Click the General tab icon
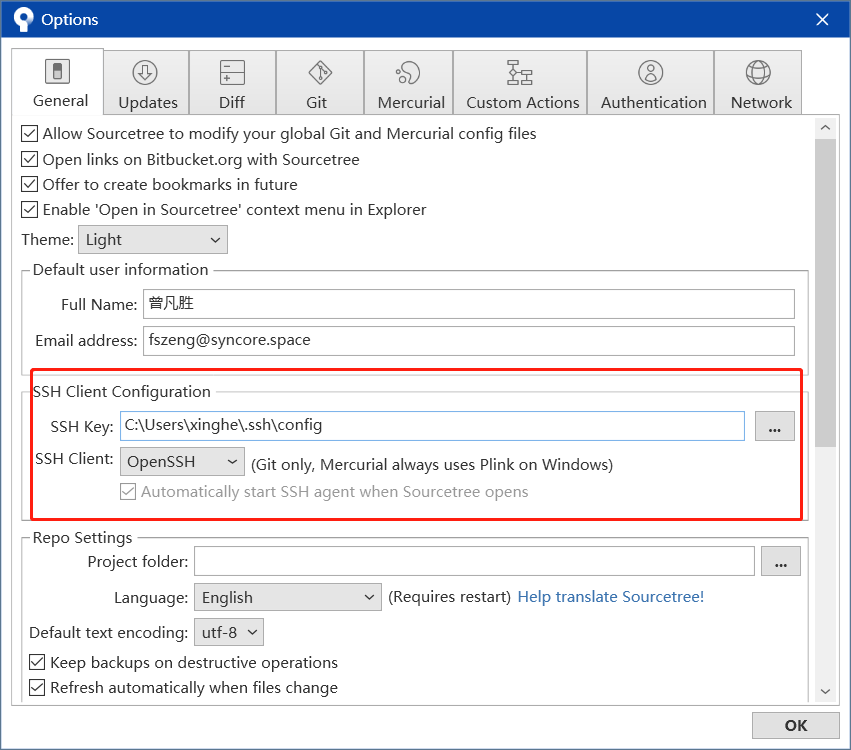Screen dimensions: 851x750 tap(58, 71)
